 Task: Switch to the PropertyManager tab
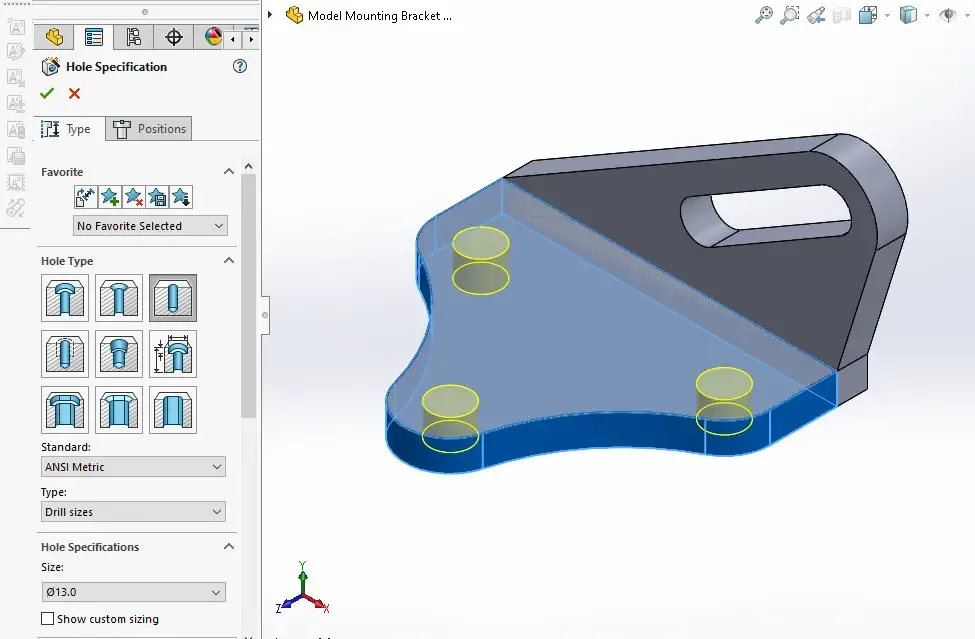[94, 37]
